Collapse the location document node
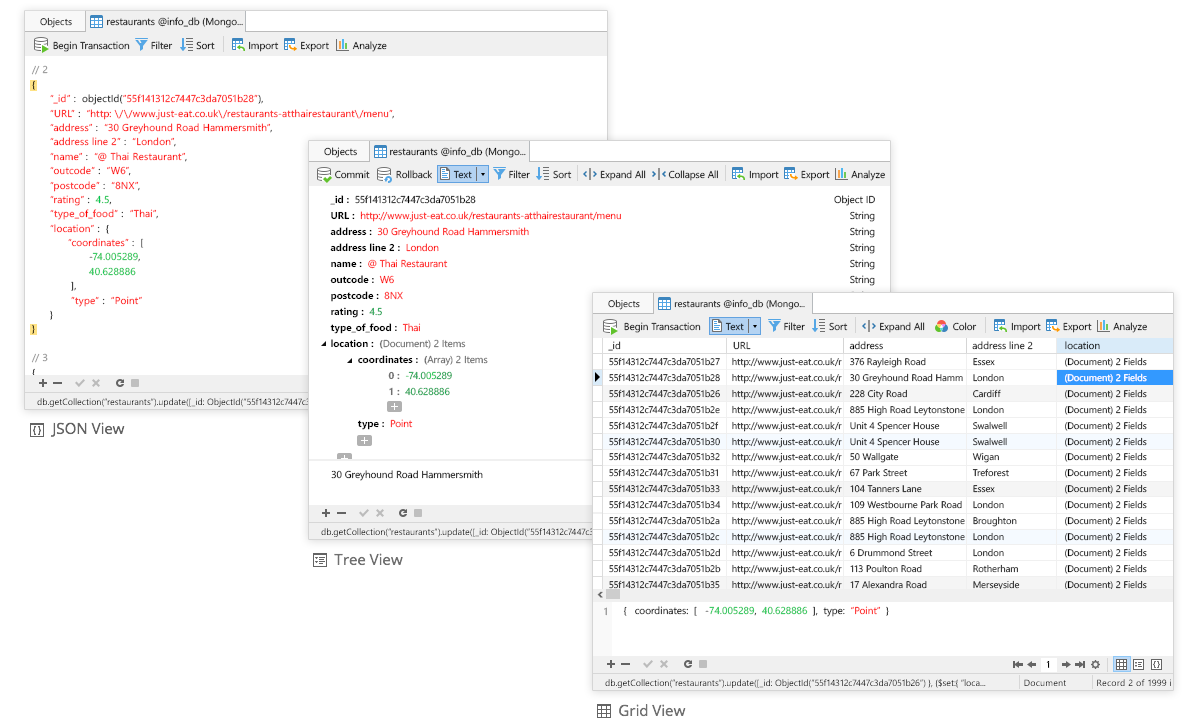The width and height of the screenshot is (1200, 720). [x=324, y=344]
